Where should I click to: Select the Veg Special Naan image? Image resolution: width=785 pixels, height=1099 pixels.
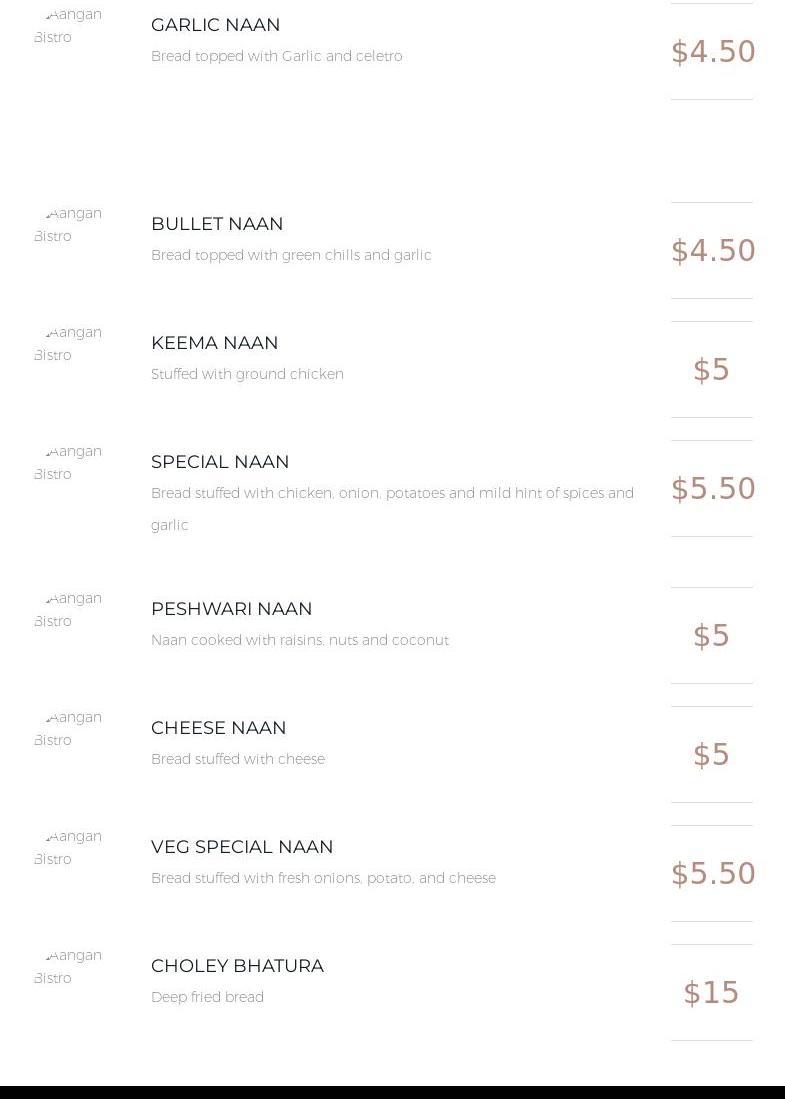click(68, 848)
